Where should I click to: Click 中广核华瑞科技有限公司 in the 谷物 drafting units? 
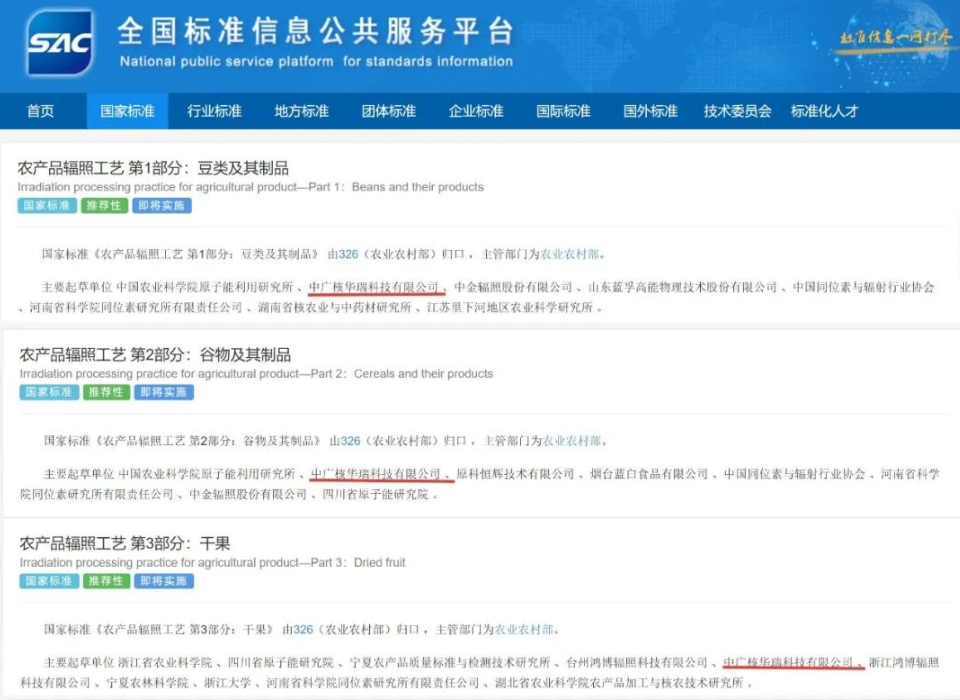click(376, 474)
